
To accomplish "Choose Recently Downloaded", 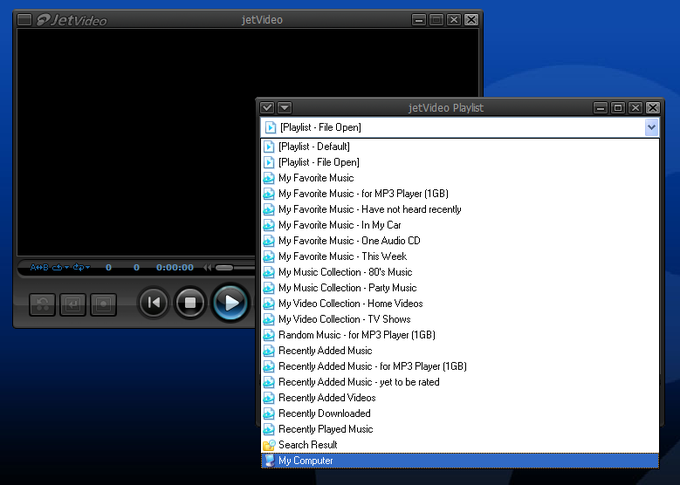I will 460,413.
